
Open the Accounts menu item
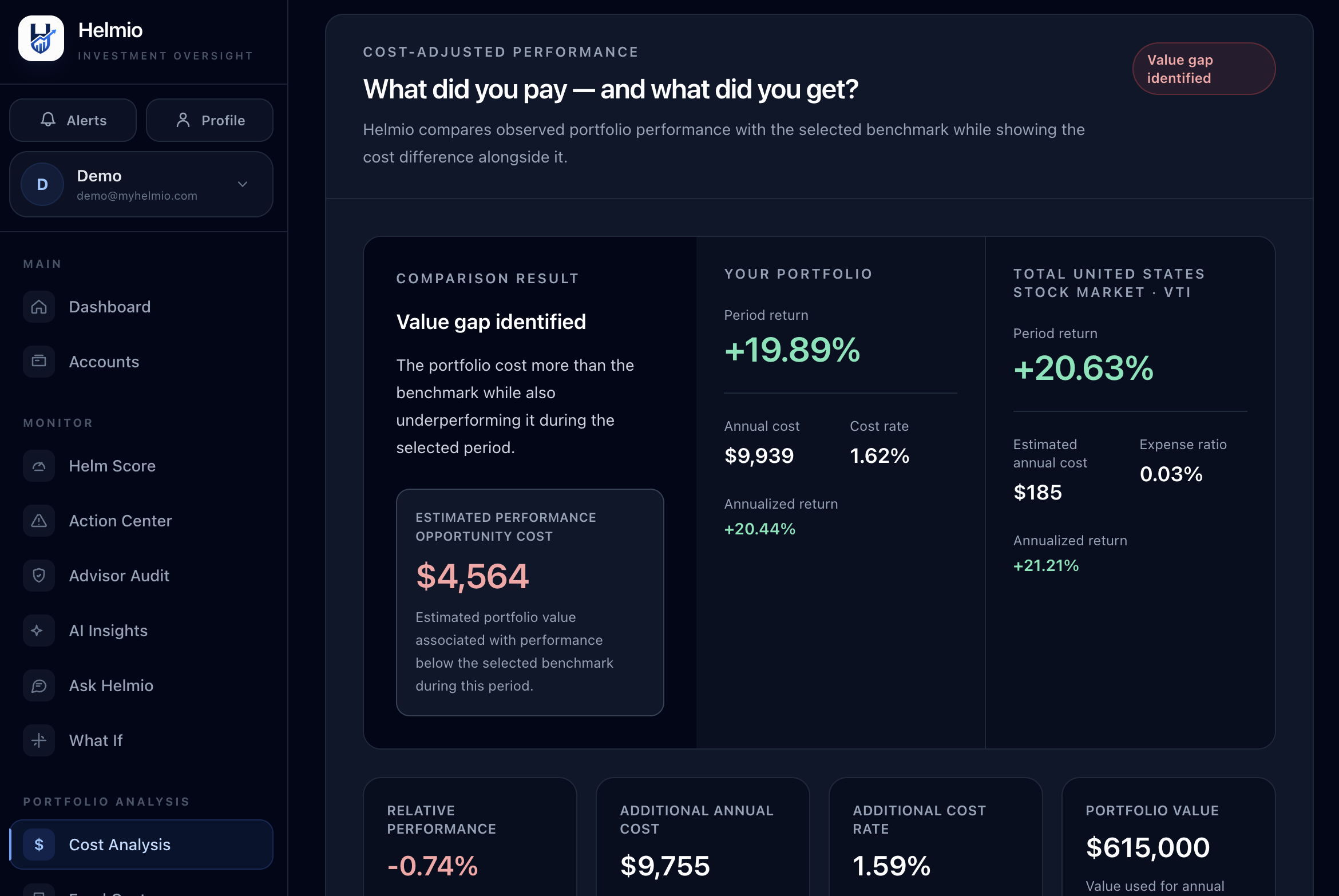coord(141,362)
